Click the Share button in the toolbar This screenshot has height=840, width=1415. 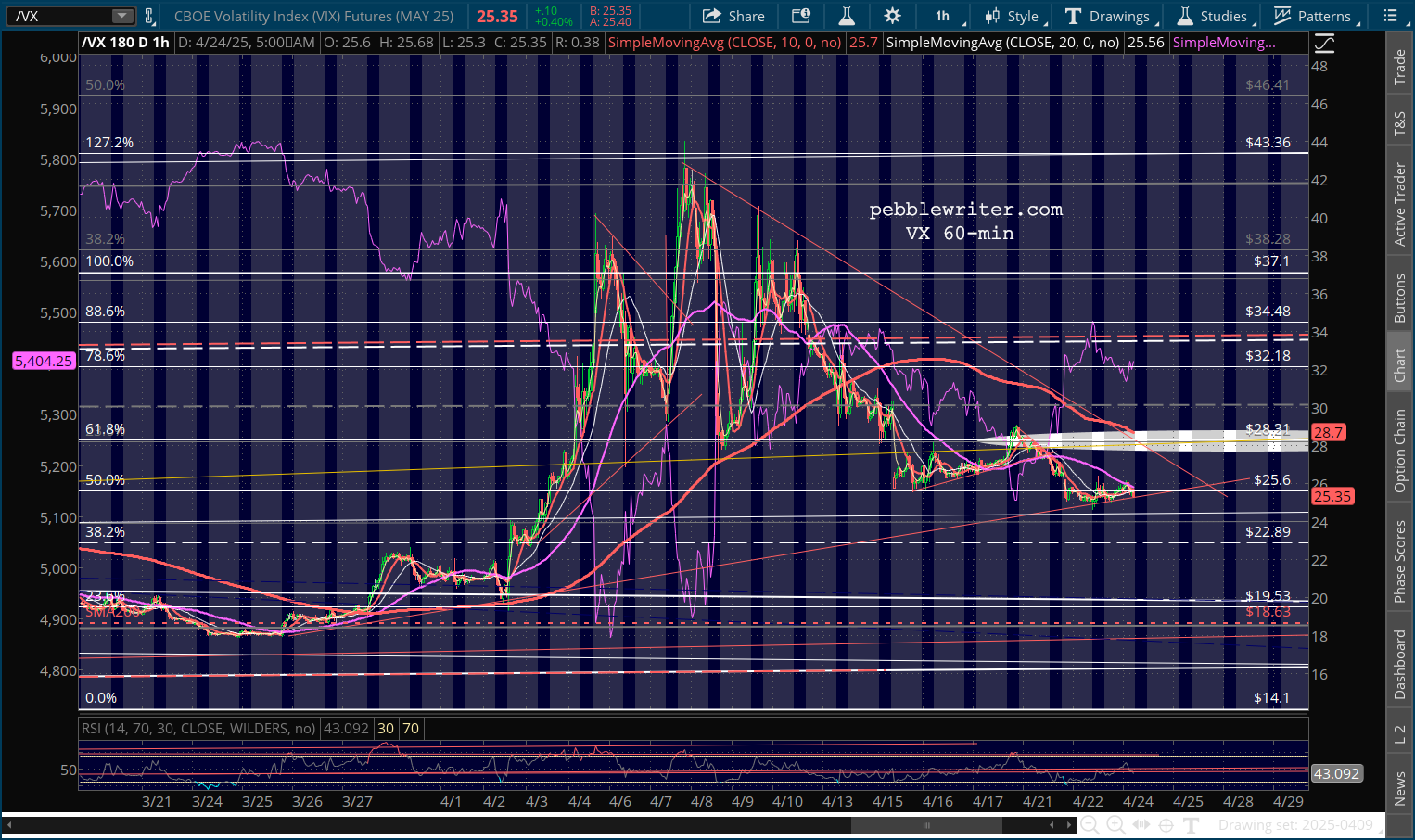tap(733, 16)
